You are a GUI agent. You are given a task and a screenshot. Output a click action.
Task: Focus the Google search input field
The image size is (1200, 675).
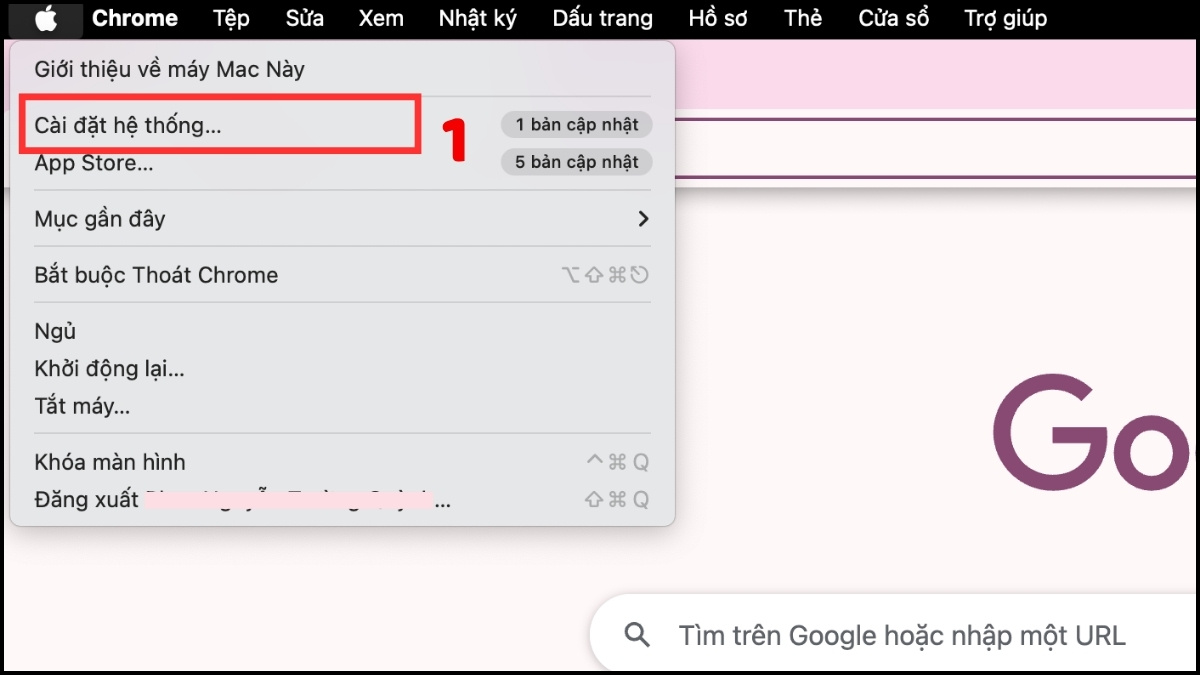click(x=900, y=635)
